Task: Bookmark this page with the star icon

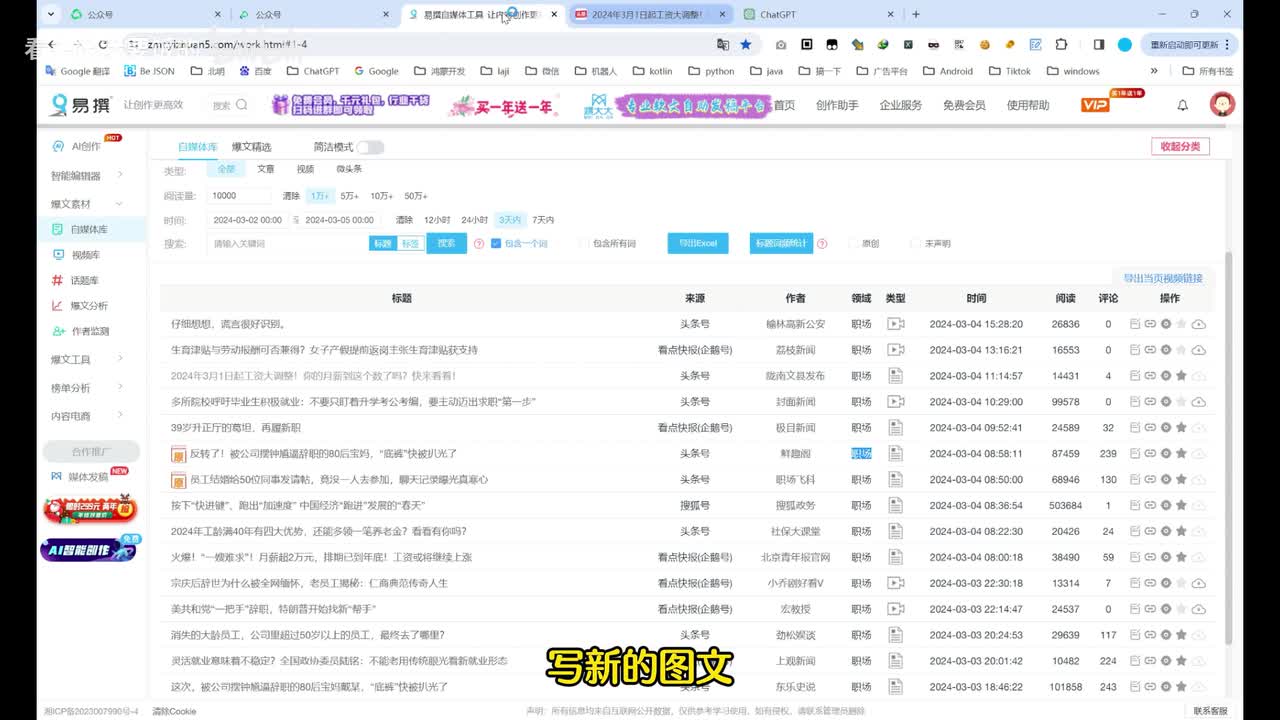Action: 745,45
